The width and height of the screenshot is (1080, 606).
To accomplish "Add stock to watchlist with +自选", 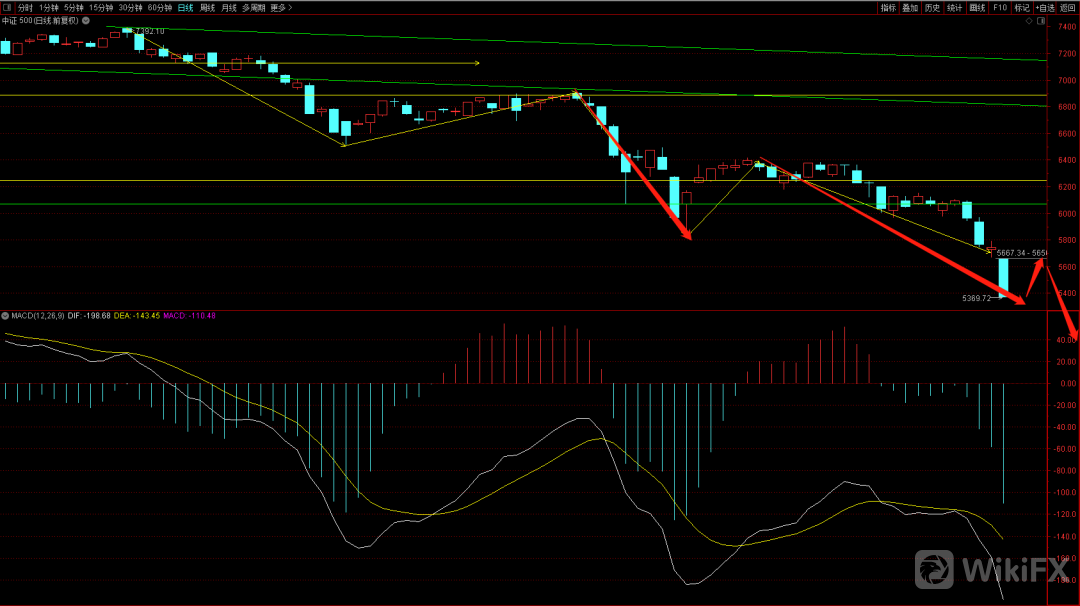I will pos(1045,7).
